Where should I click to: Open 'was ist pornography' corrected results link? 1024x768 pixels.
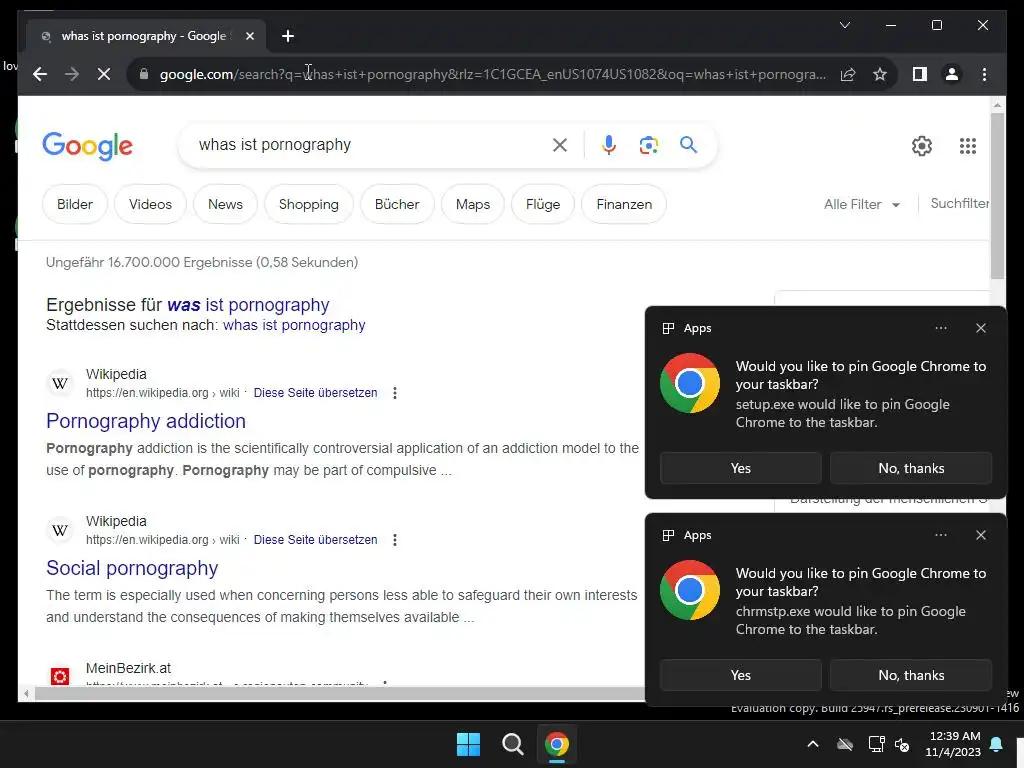coord(248,305)
